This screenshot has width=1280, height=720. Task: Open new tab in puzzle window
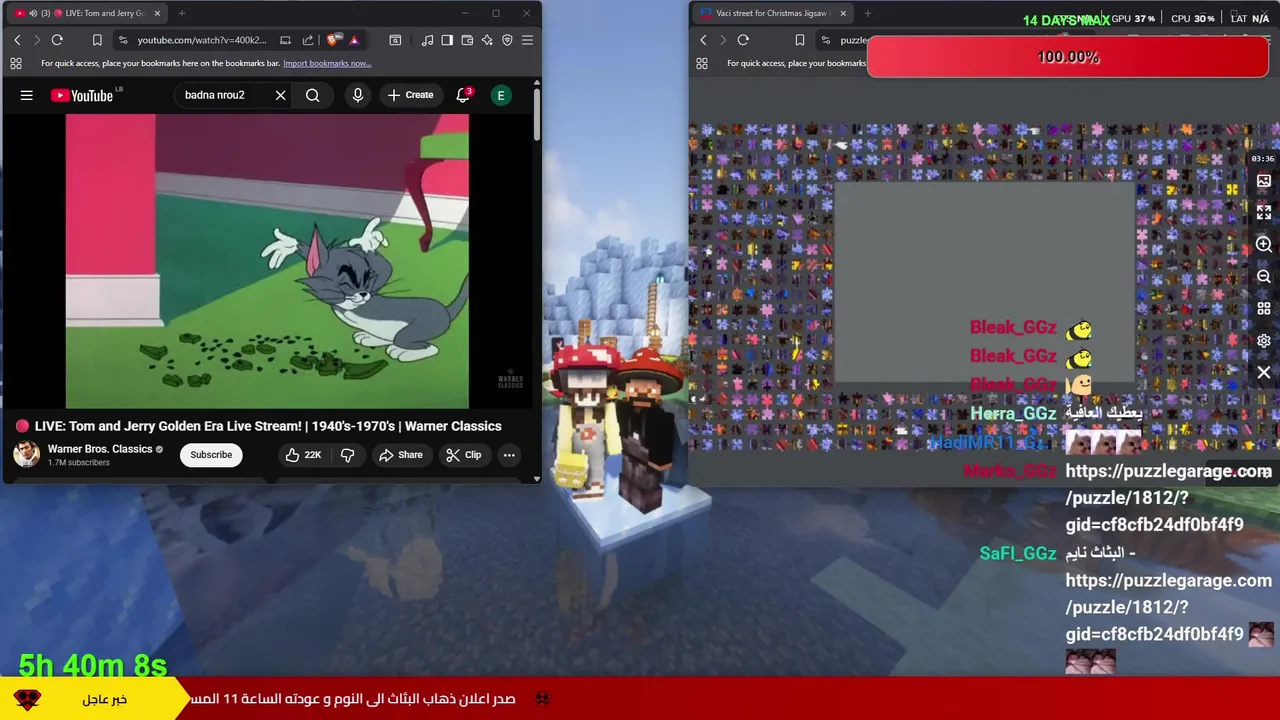[867, 13]
